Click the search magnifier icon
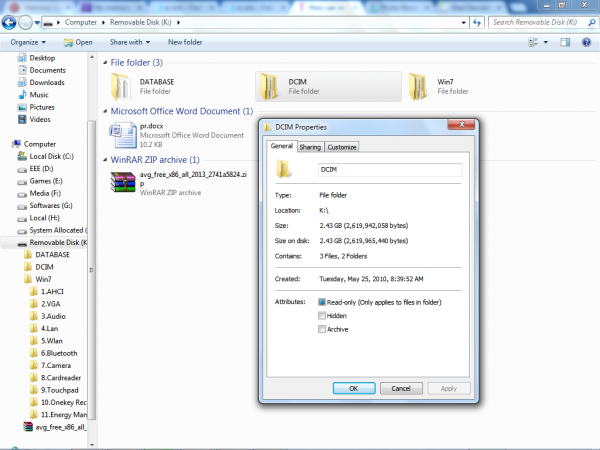Screen dimensions: 600x450 (x=592, y=23)
